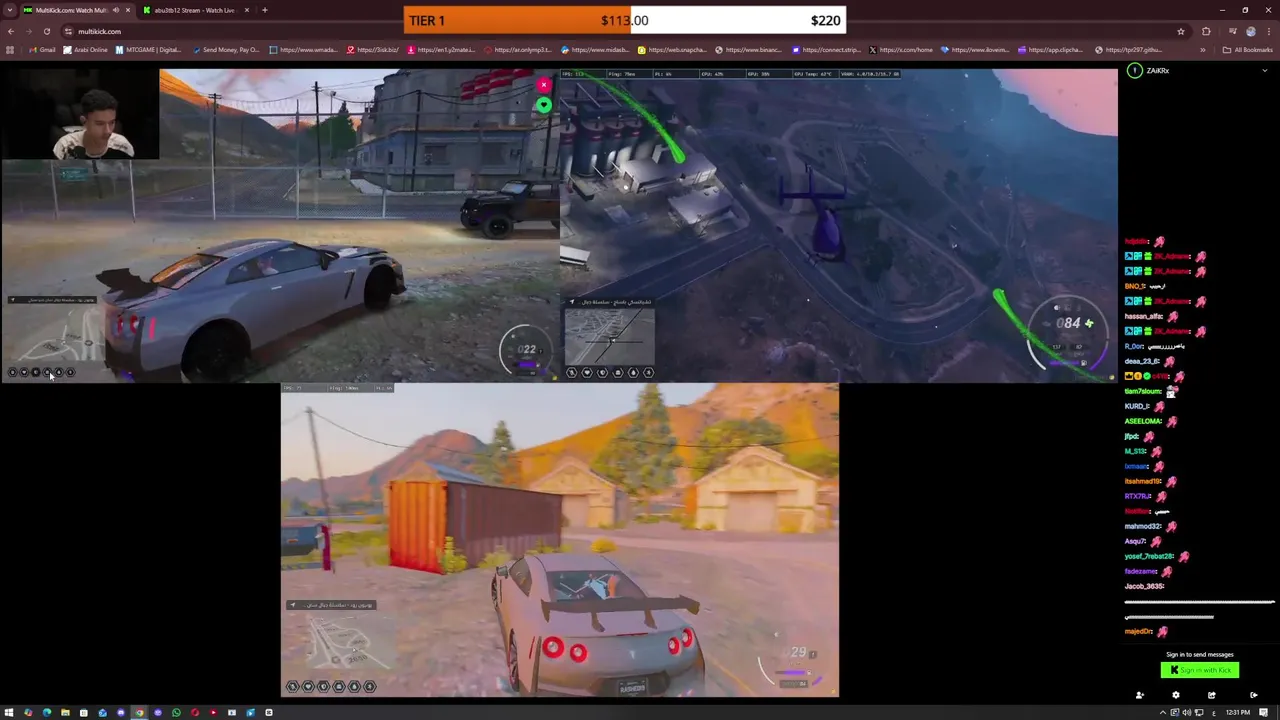The image size is (1280, 720).
Task: Click the top-left stream video with silver car
Action: pos(280,225)
